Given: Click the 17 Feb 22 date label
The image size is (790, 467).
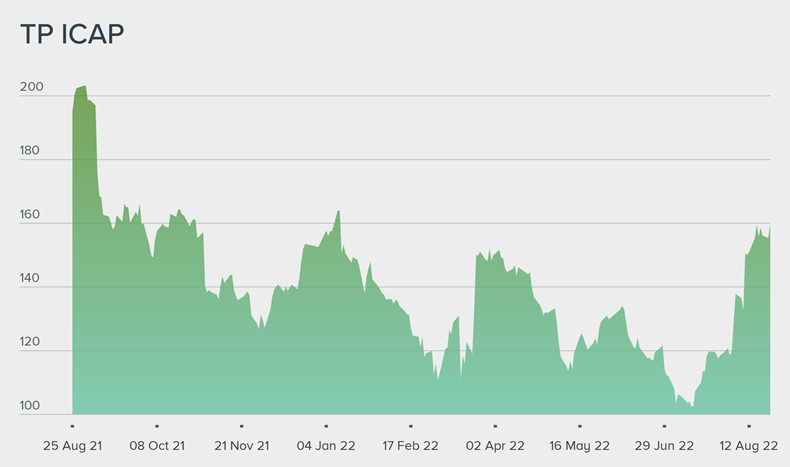Looking at the screenshot, I should [x=411, y=445].
